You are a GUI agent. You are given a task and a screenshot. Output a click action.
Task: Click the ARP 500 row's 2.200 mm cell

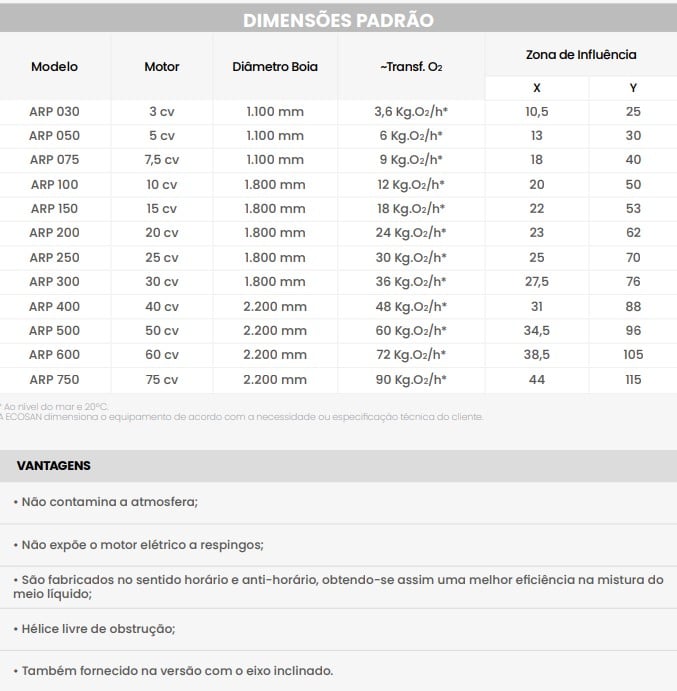[275, 331]
